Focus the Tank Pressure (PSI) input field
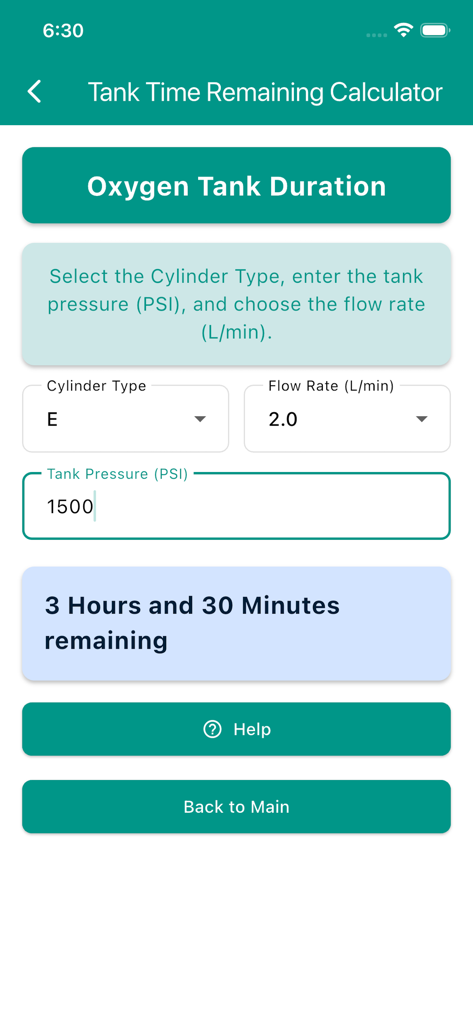The image size is (473, 1024). (x=236, y=506)
